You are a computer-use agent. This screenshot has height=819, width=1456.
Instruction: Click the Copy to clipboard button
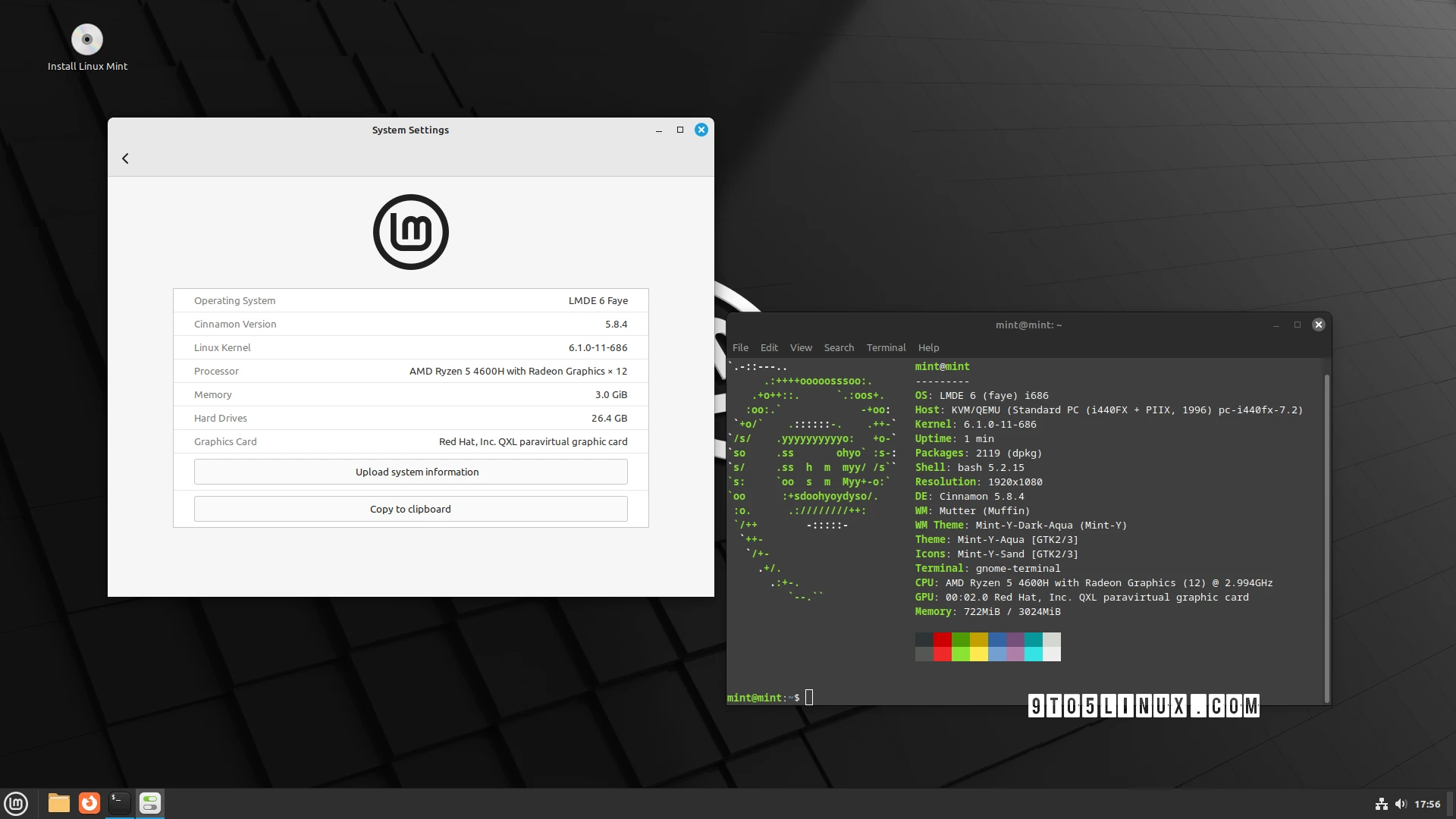click(410, 509)
